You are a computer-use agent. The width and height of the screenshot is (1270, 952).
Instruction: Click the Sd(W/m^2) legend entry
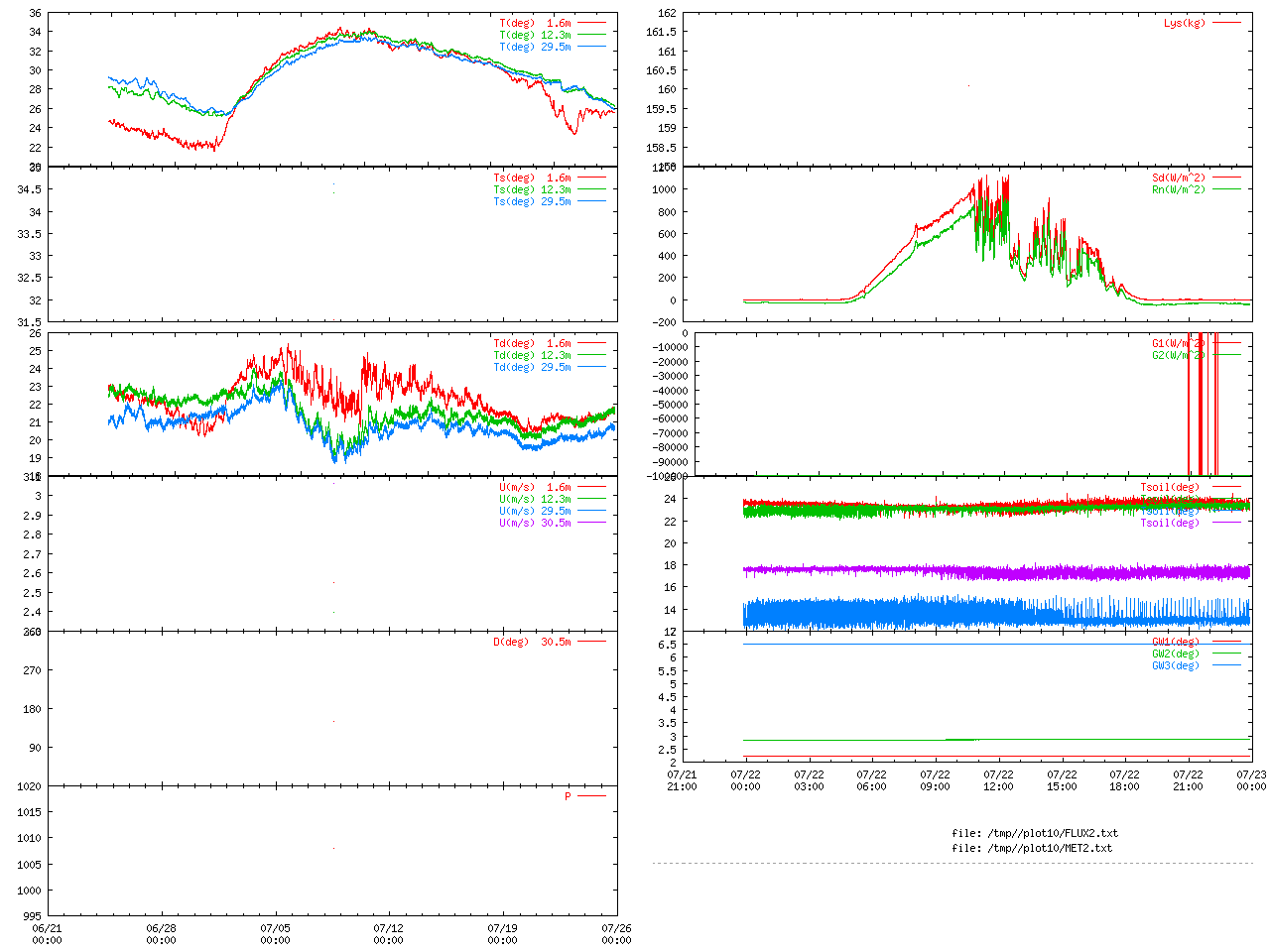click(1178, 178)
